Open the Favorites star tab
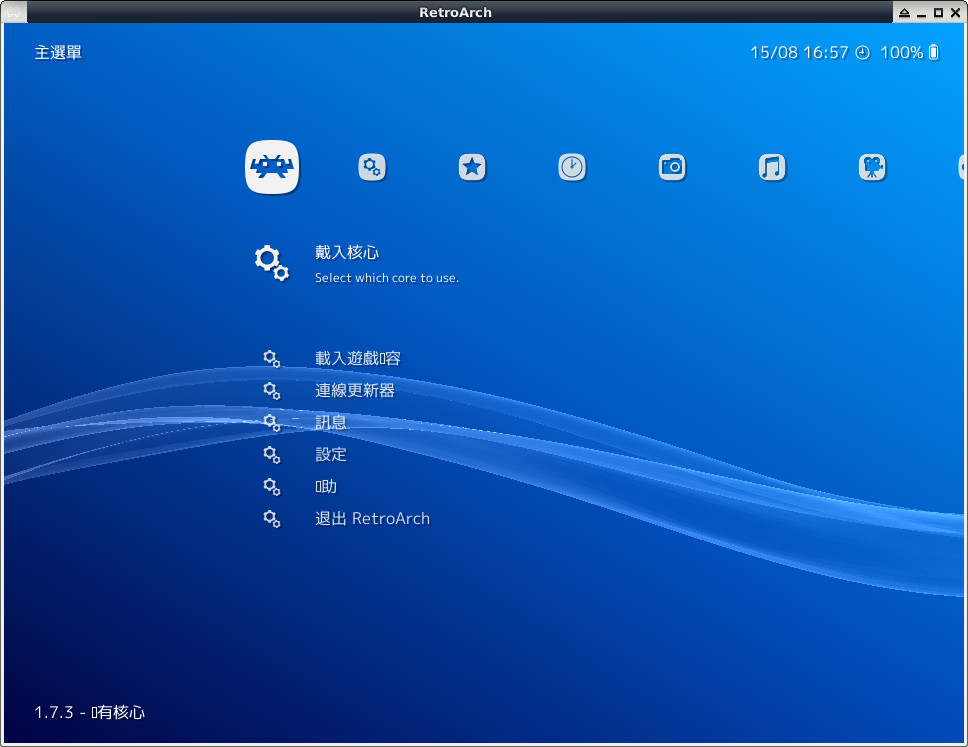Screen dimensions: 968x747 [472, 167]
